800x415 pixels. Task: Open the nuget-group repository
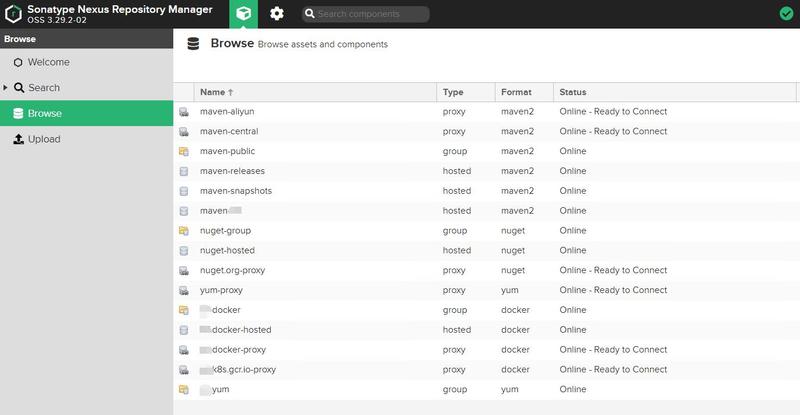tap(226, 231)
